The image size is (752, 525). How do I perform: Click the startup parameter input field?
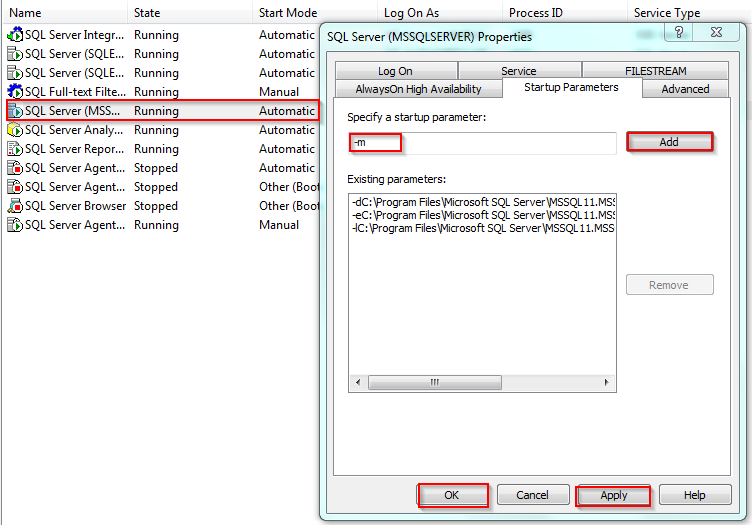(482, 143)
